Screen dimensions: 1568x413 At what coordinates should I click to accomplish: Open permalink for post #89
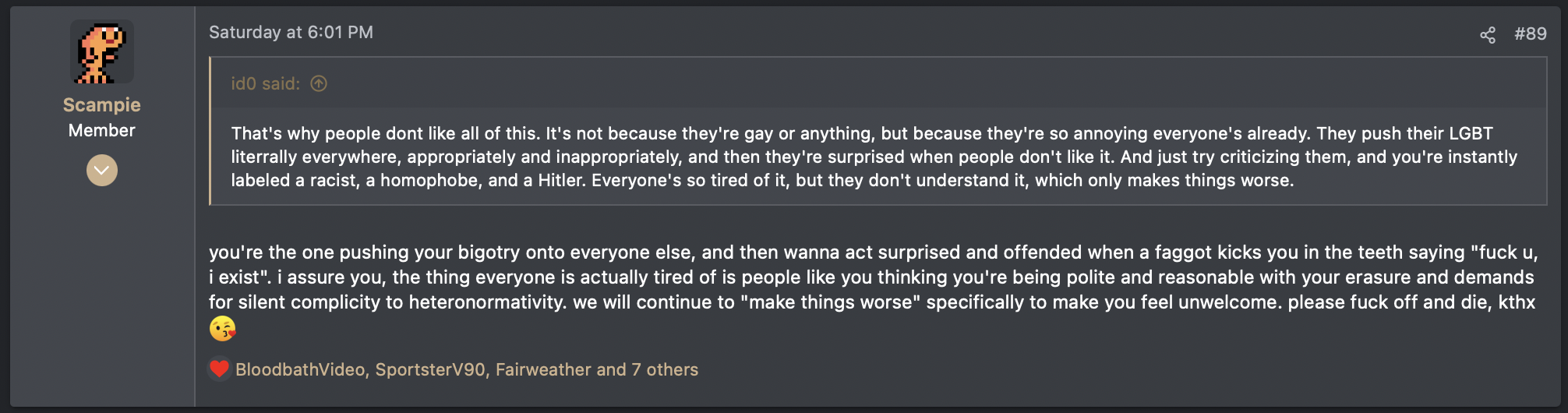click(1530, 34)
